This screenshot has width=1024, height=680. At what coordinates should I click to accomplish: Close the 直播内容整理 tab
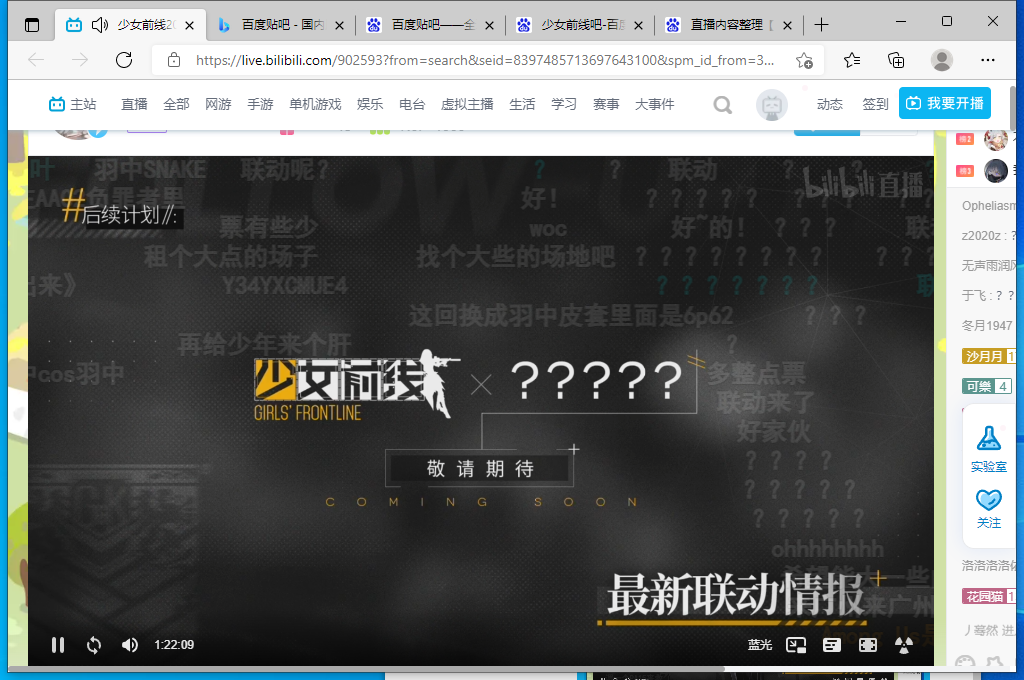point(788,25)
